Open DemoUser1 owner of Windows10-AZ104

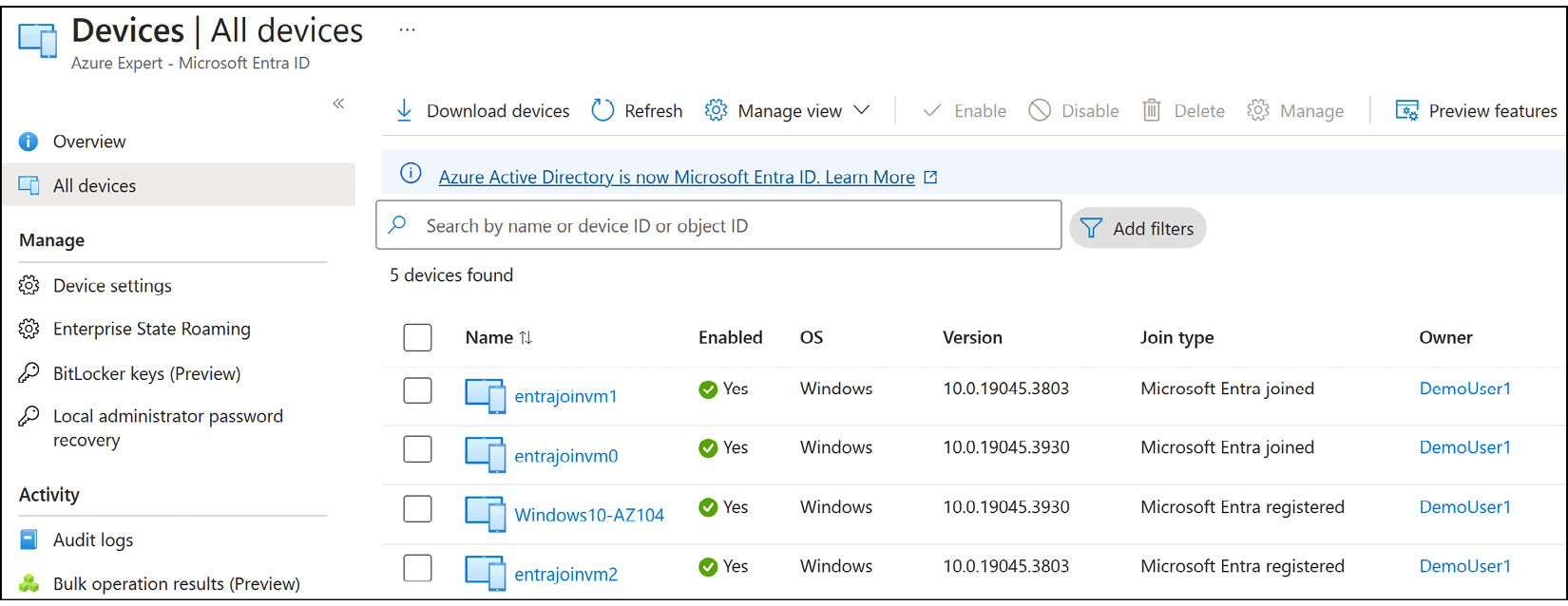pyautogui.click(x=1464, y=507)
